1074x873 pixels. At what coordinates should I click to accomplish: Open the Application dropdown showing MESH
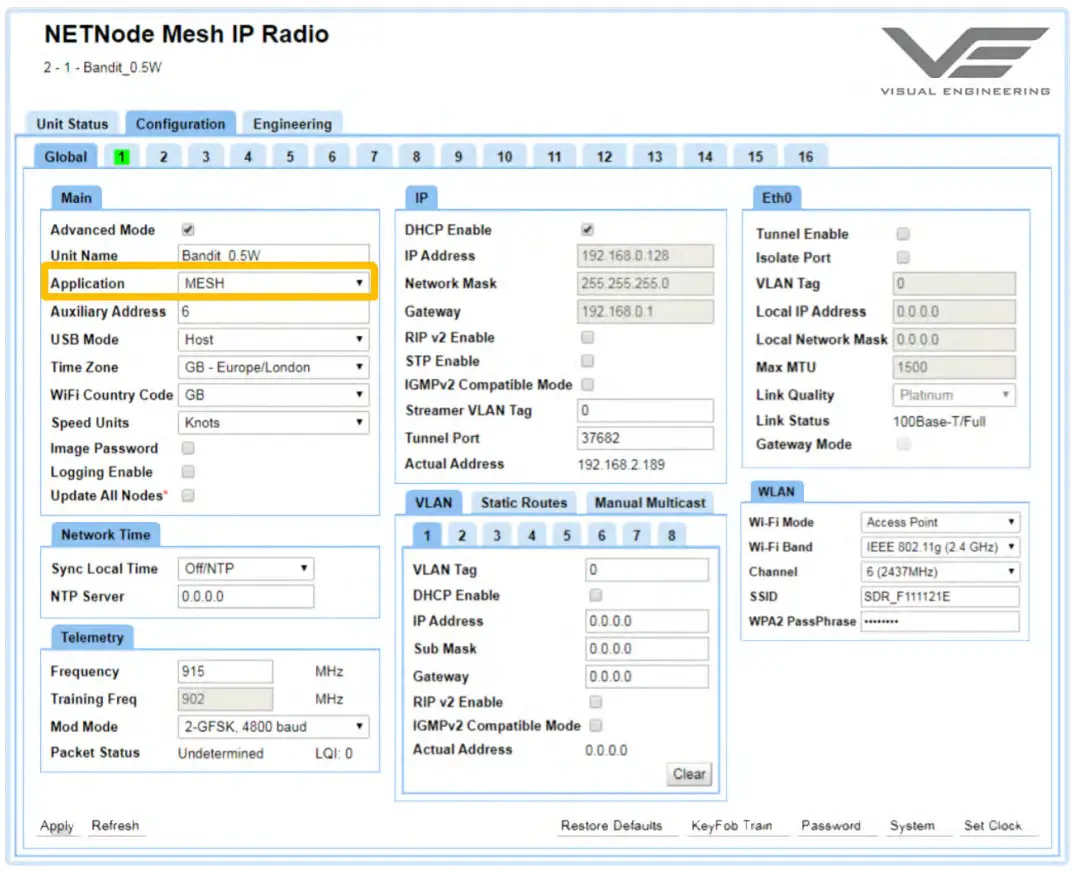coord(273,283)
